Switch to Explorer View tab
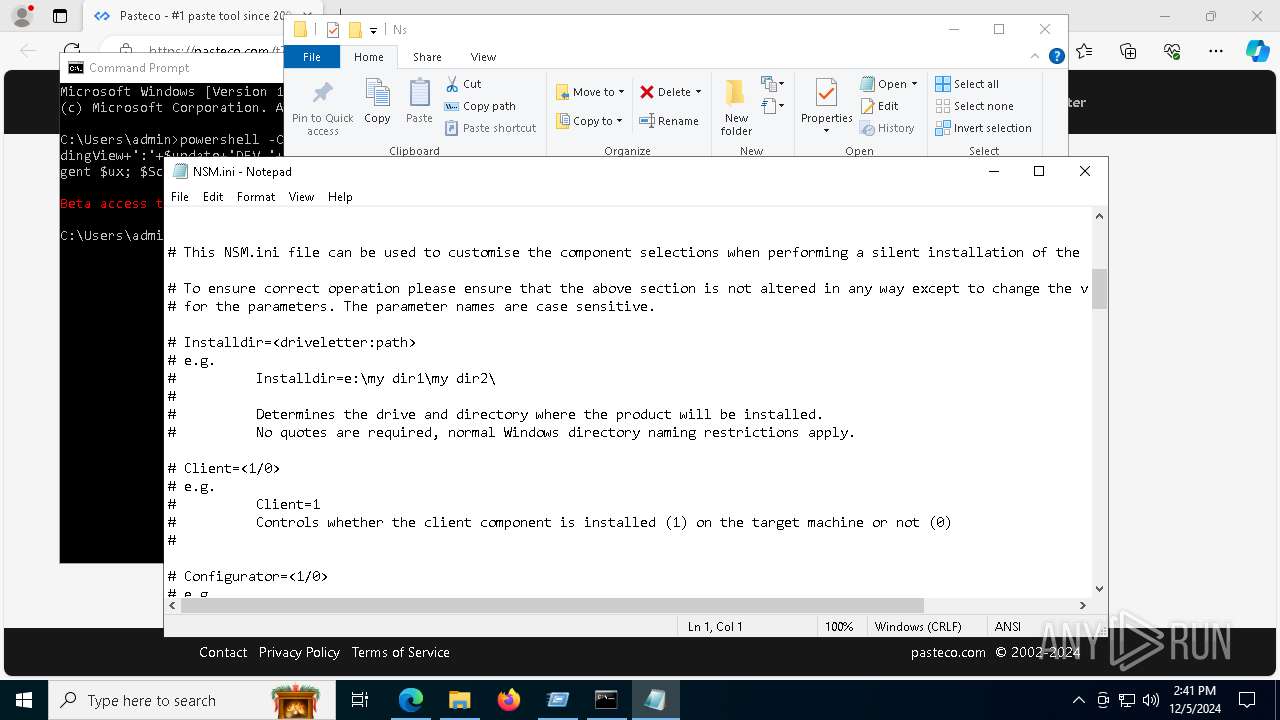 pyautogui.click(x=483, y=57)
